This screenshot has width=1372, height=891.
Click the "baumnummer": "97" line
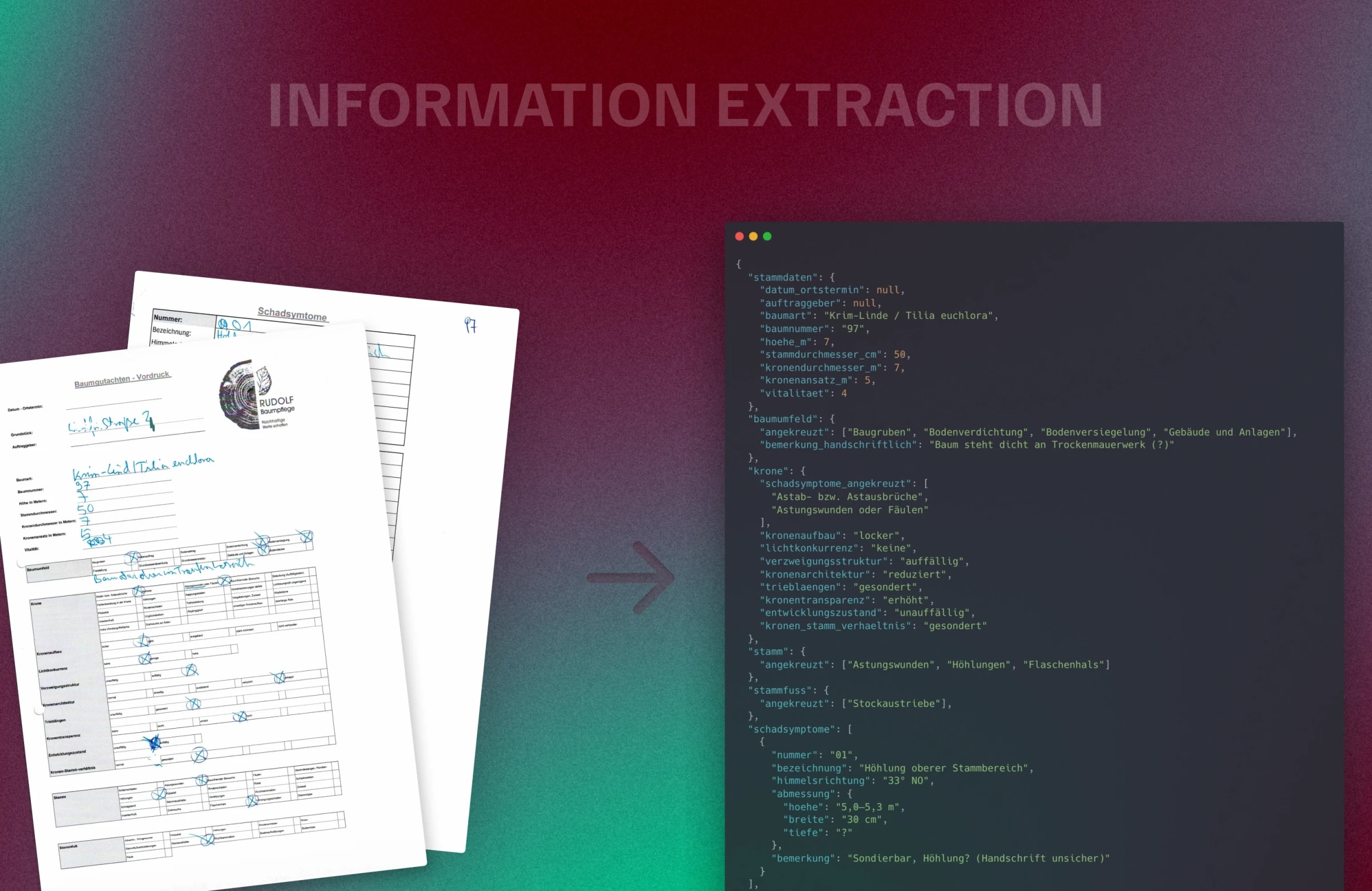pos(815,329)
